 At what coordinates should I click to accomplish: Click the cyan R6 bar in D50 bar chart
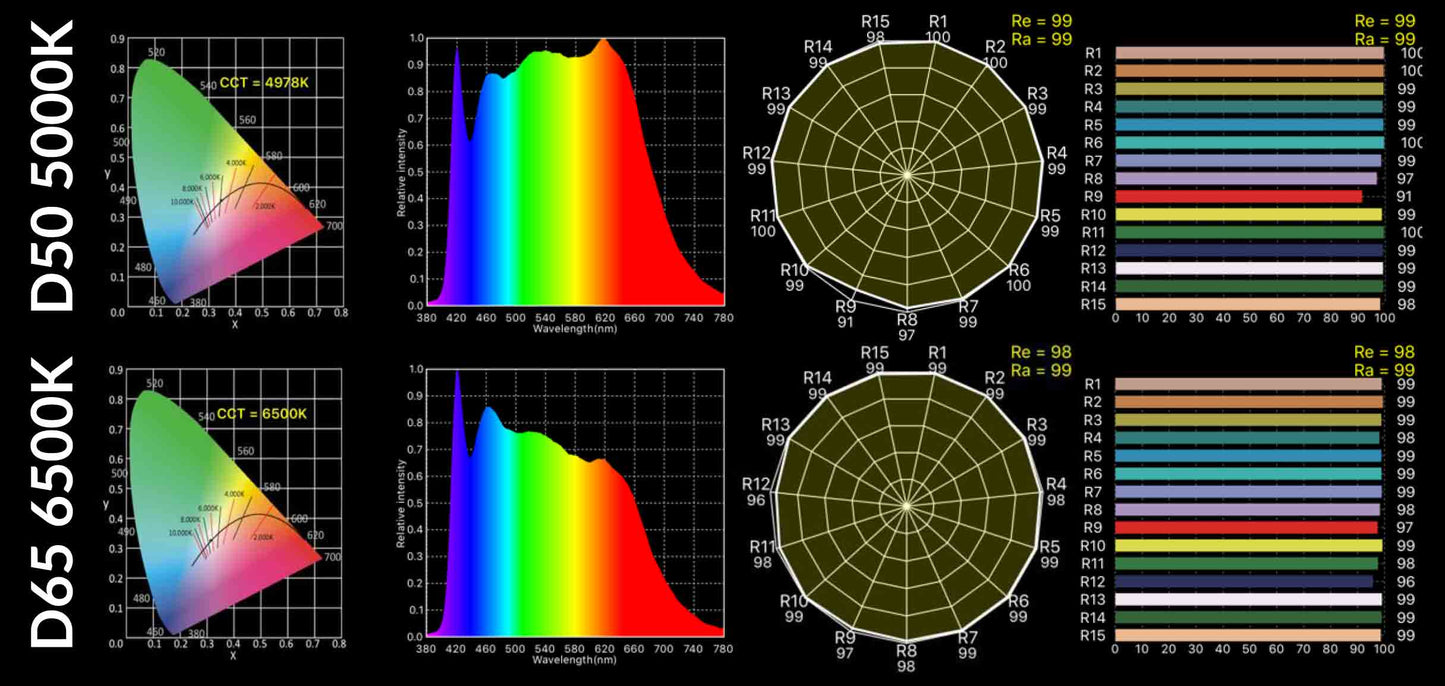[1248, 143]
